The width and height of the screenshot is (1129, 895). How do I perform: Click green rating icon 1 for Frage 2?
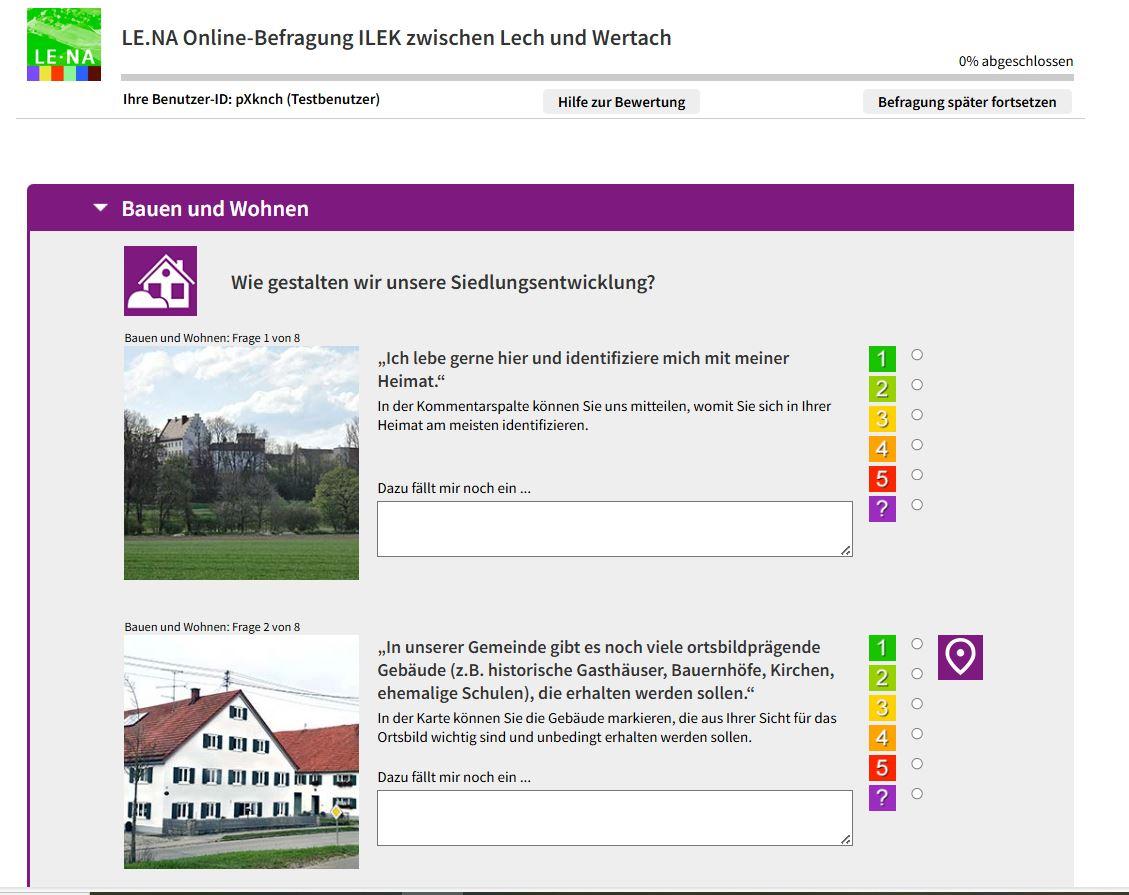pyautogui.click(x=882, y=648)
